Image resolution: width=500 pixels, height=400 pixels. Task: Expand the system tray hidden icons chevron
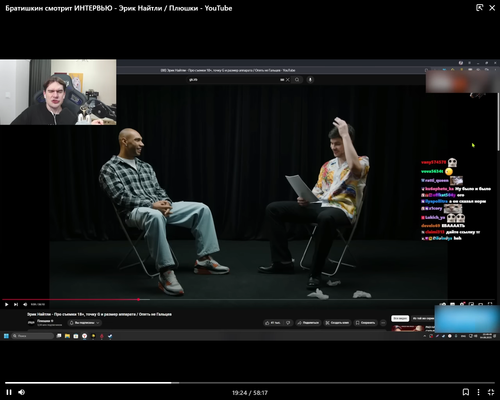425,336
